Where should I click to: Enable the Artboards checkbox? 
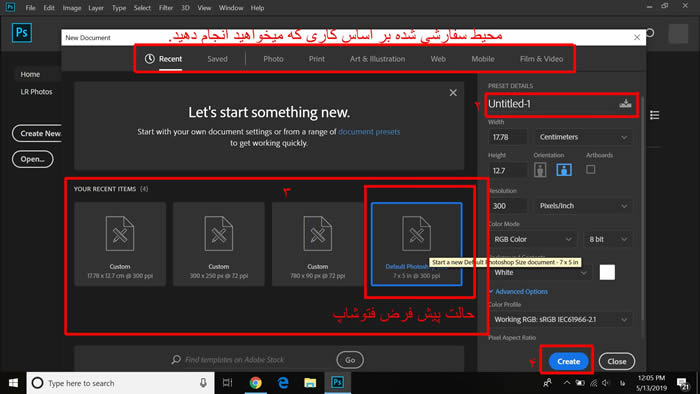coord(591,170)
